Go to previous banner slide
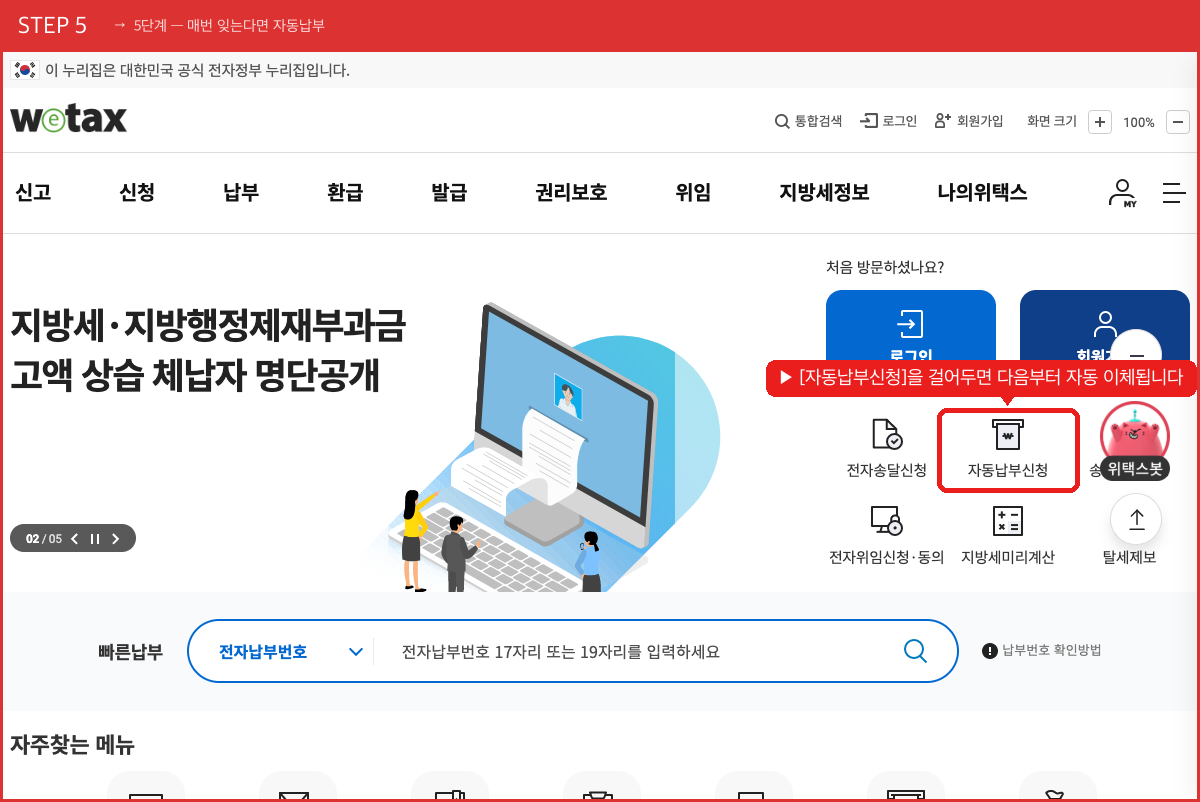Viewport: 1200px width, 802px height. coord(75,539)
